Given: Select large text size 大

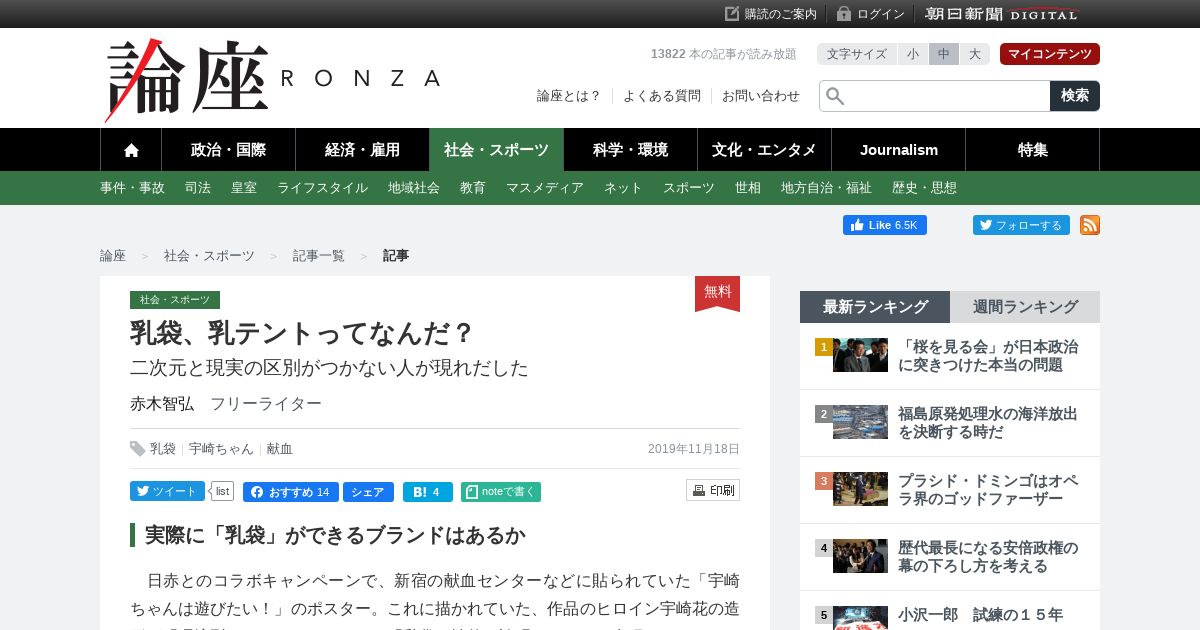Looking at the screenshot, I should point(975,54).
